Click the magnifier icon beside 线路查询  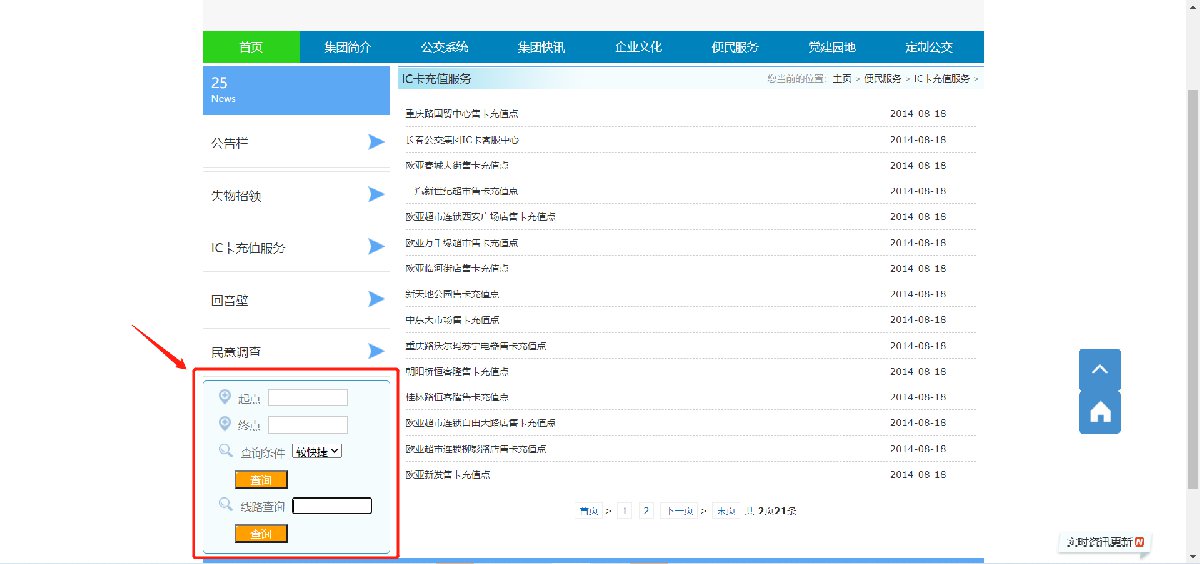(225, 505)
